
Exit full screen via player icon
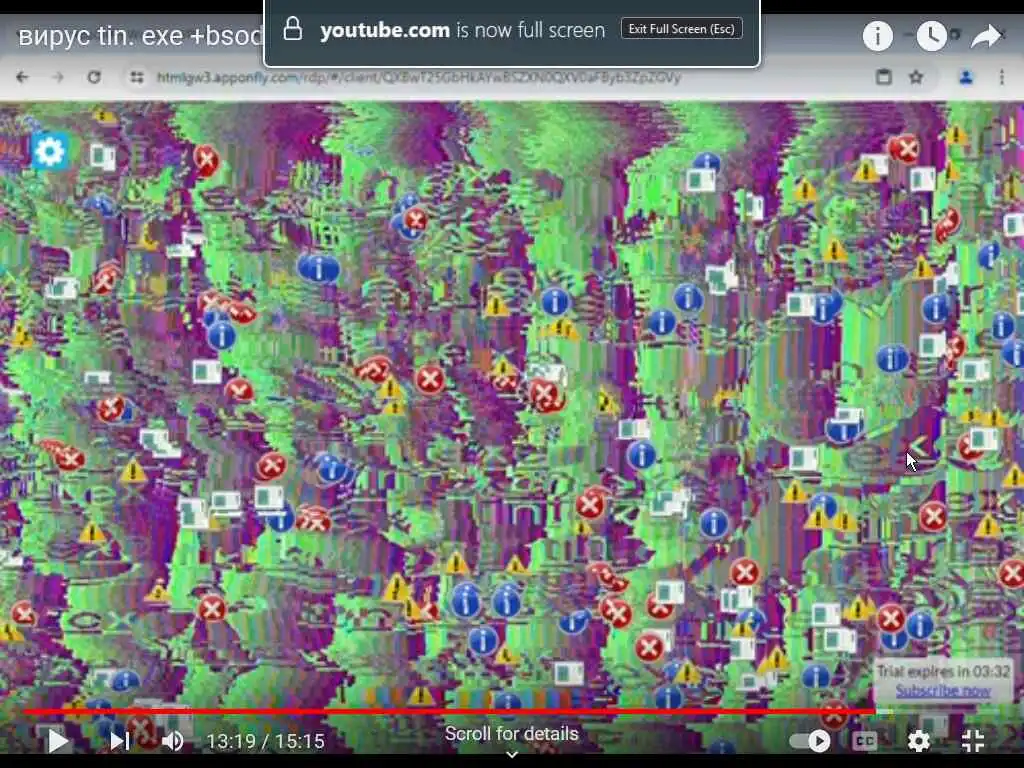pos(973,741)
